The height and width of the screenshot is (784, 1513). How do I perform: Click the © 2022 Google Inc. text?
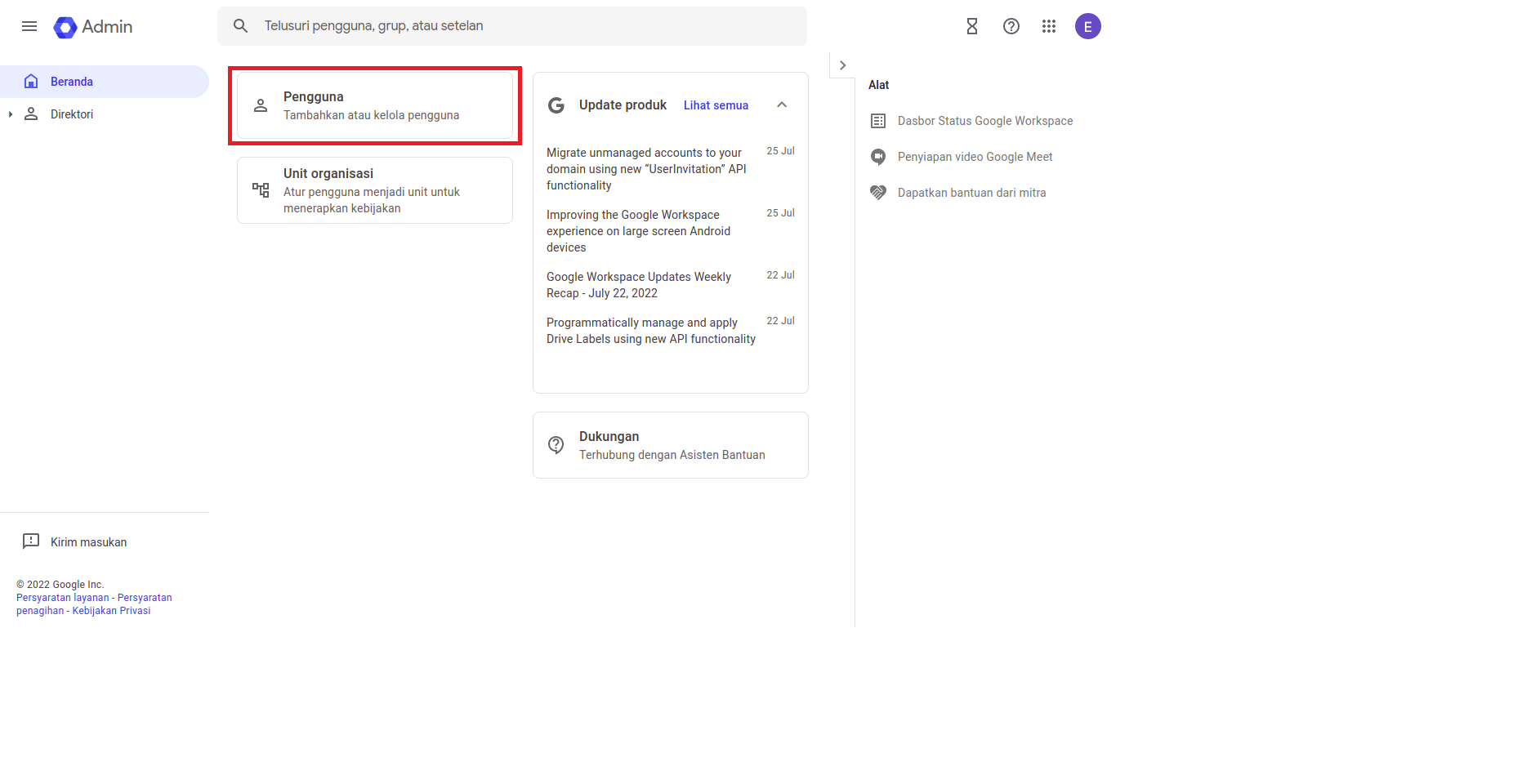[60, 585]
